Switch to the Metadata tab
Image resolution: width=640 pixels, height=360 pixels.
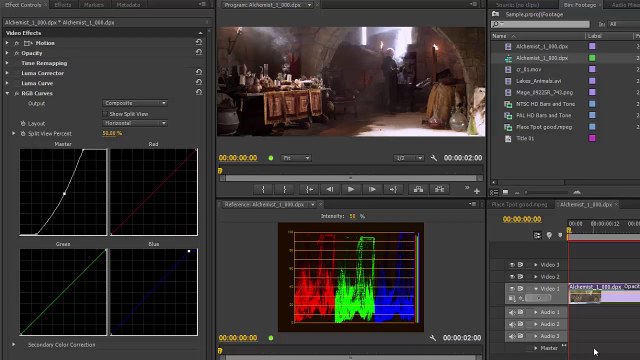tap(128, 5)
